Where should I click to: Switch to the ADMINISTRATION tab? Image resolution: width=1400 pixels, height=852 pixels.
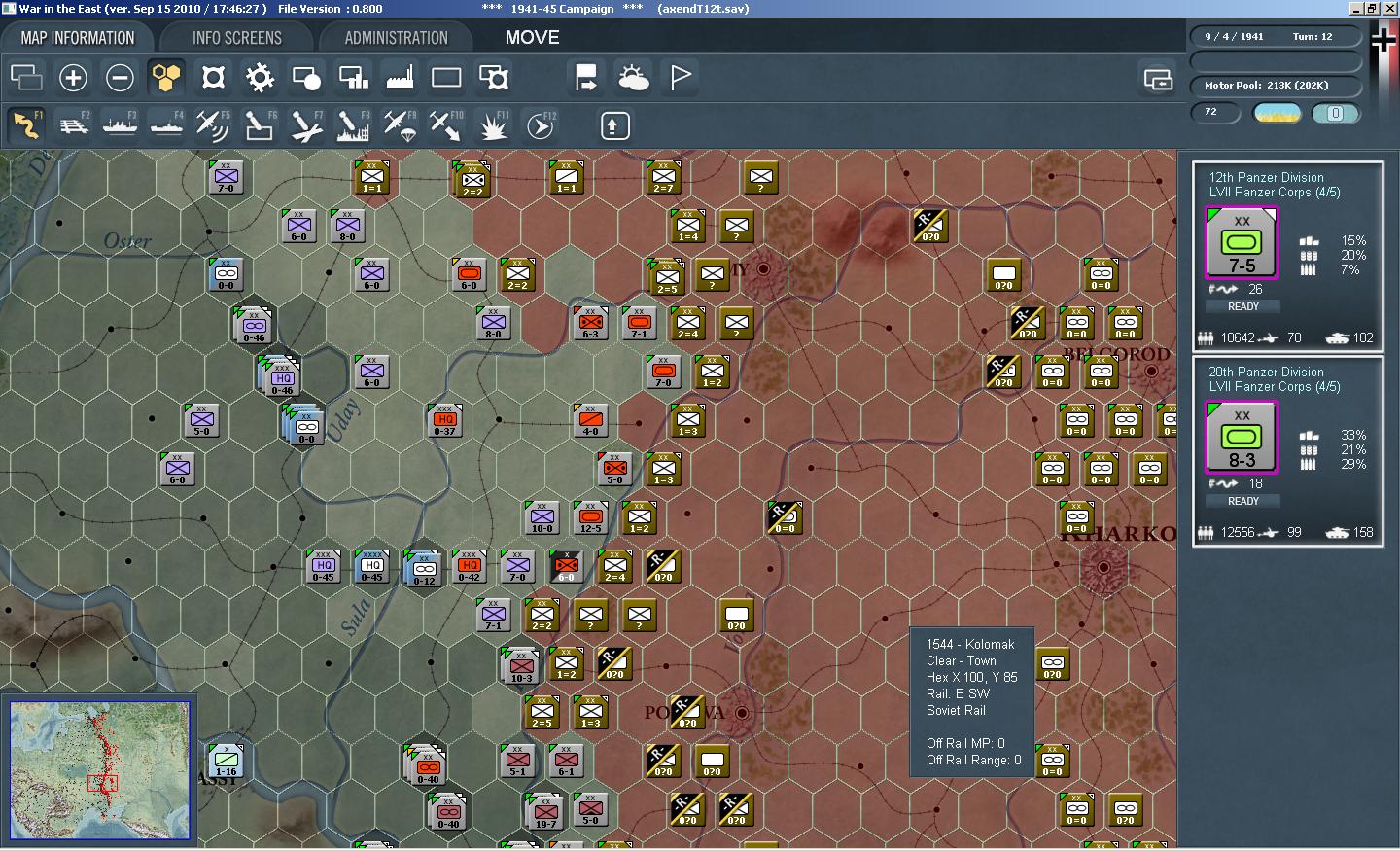396,38
